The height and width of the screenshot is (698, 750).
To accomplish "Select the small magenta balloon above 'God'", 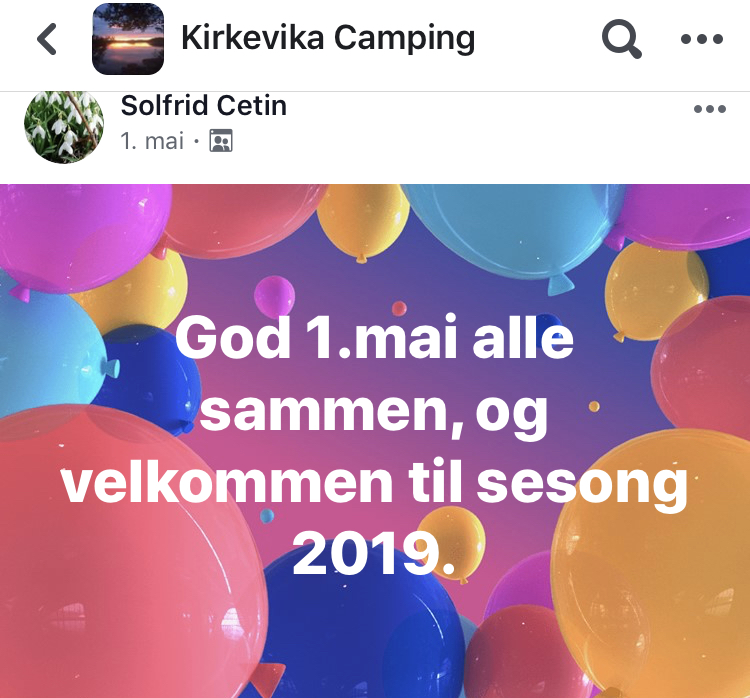I will 274,297.
